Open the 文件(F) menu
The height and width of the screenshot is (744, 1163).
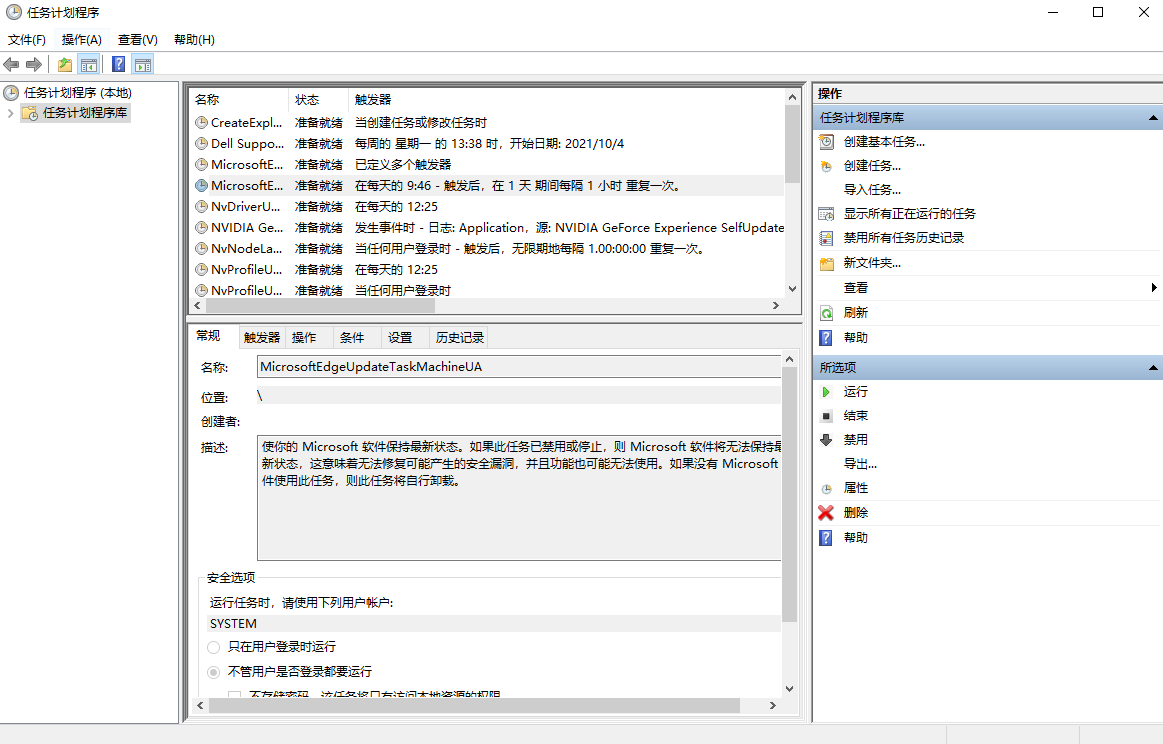tap(27, 39)
